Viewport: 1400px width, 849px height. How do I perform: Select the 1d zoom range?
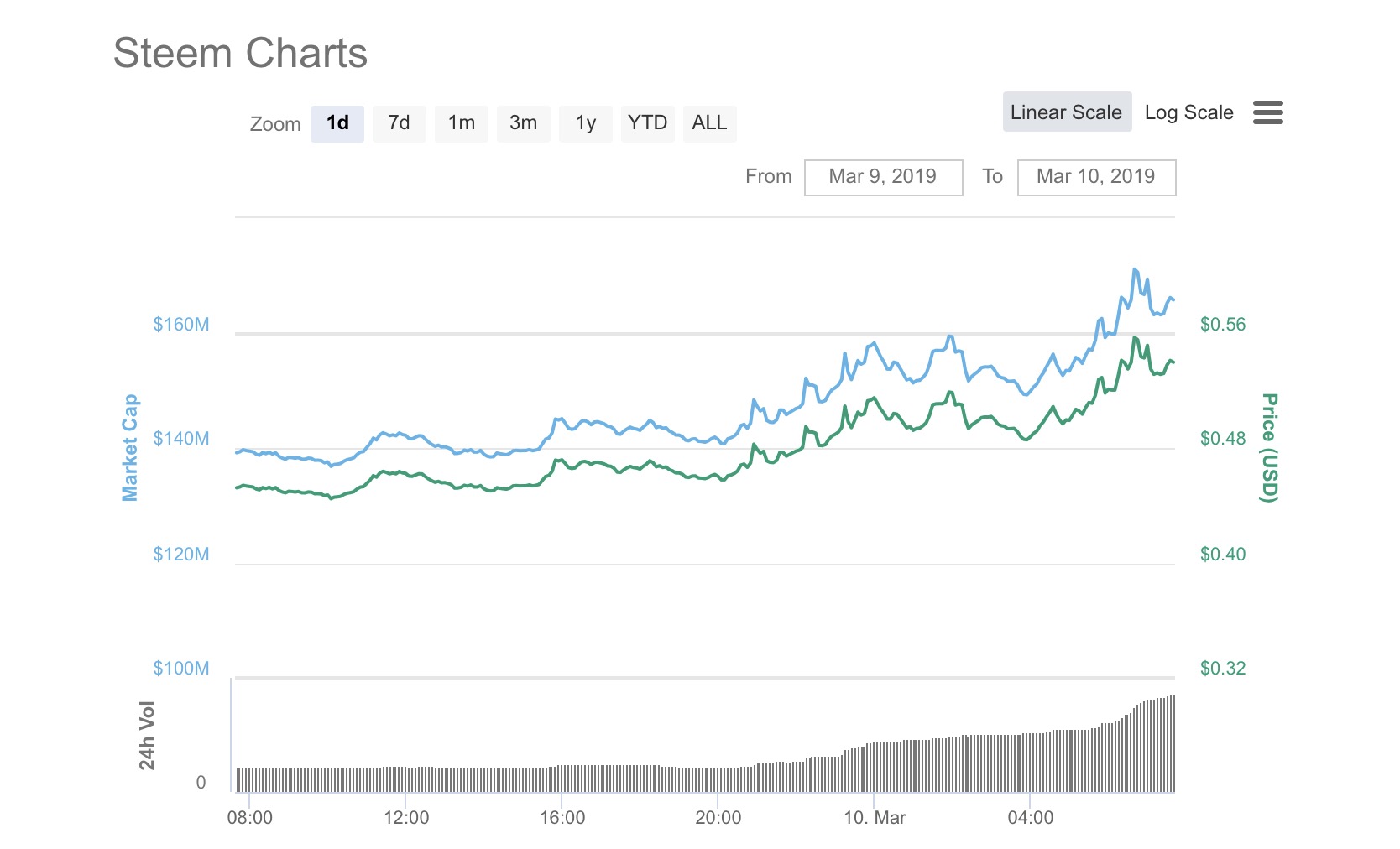337,123
